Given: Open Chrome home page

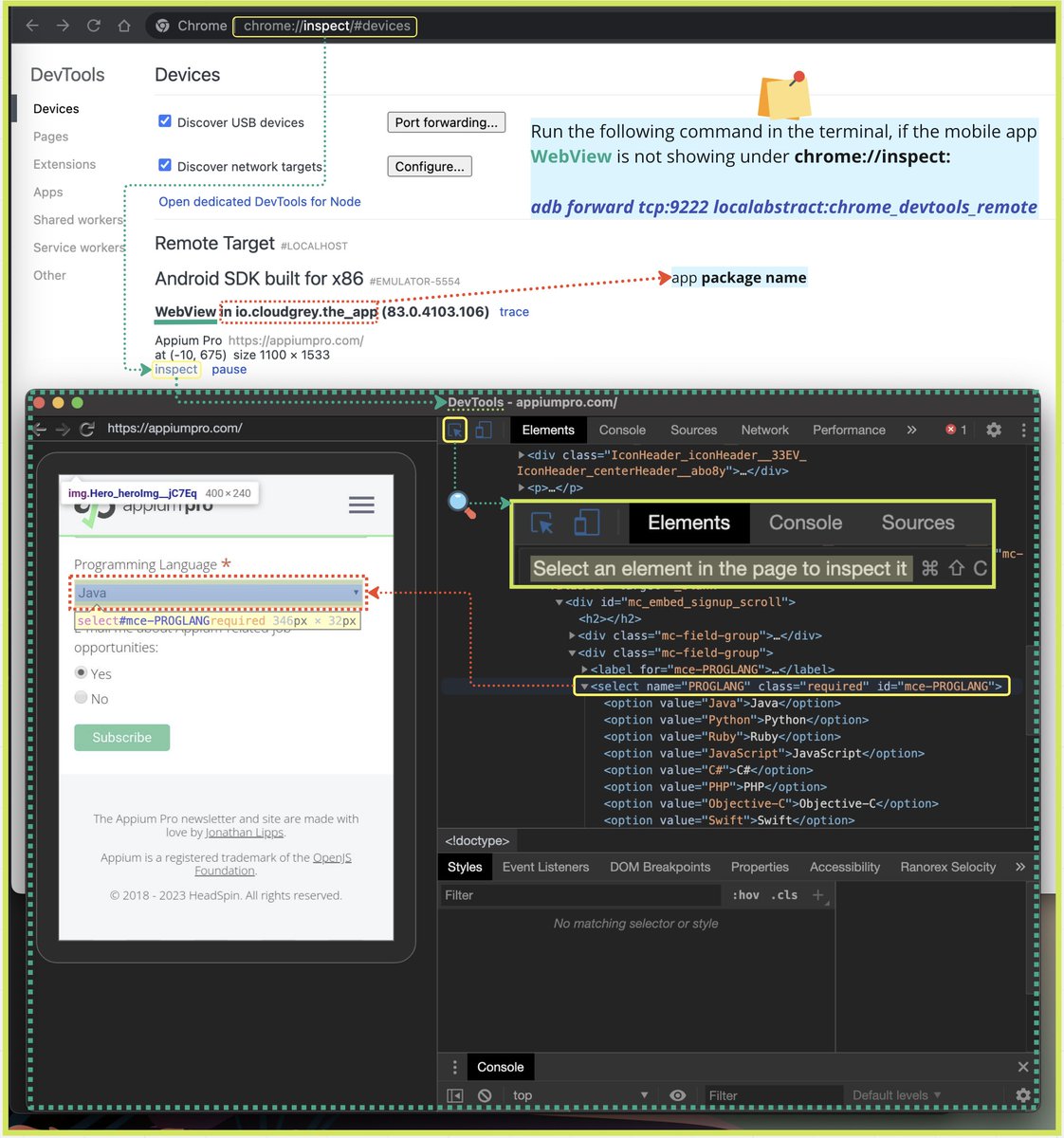Looking at the screenshot, I should pos(123,26).
